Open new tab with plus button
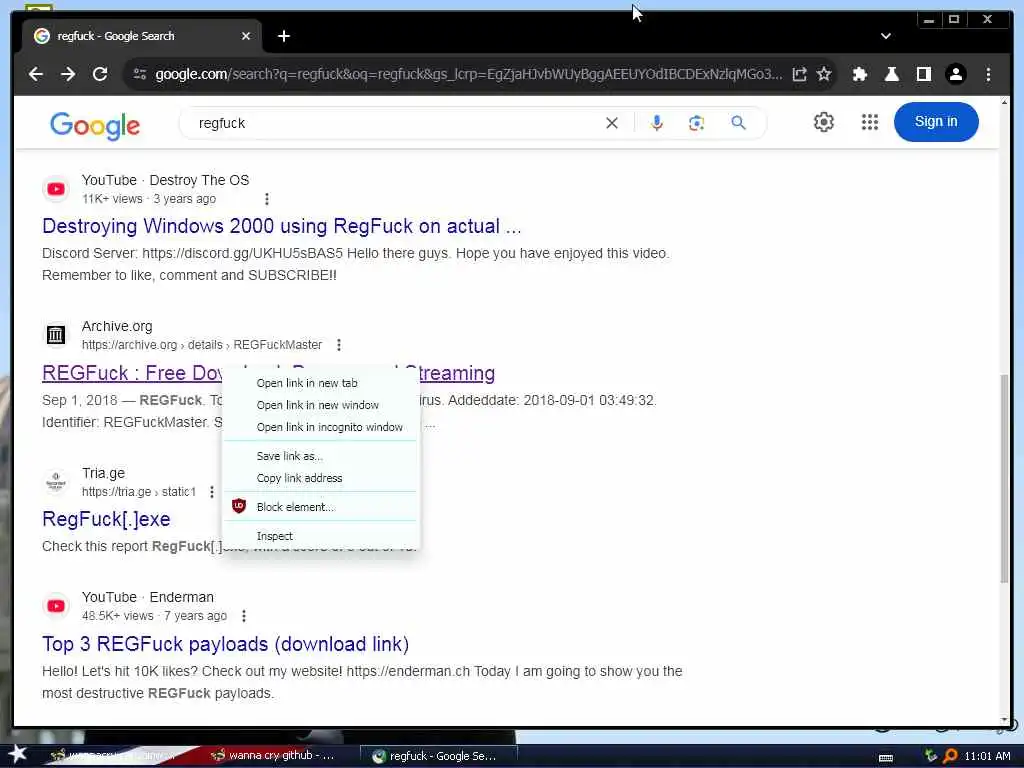This screenshot has height=768, width=1024. tap(283, 36)
